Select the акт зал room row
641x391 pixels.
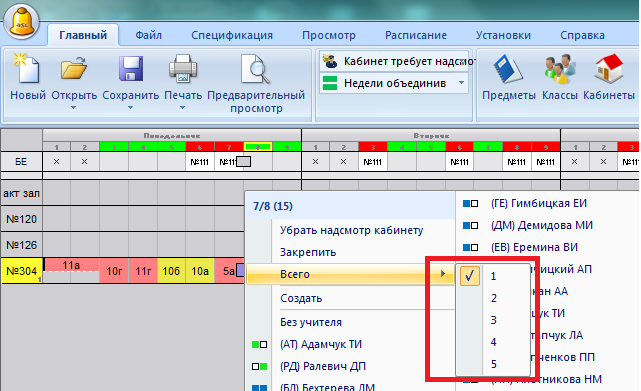click(21, 193)
